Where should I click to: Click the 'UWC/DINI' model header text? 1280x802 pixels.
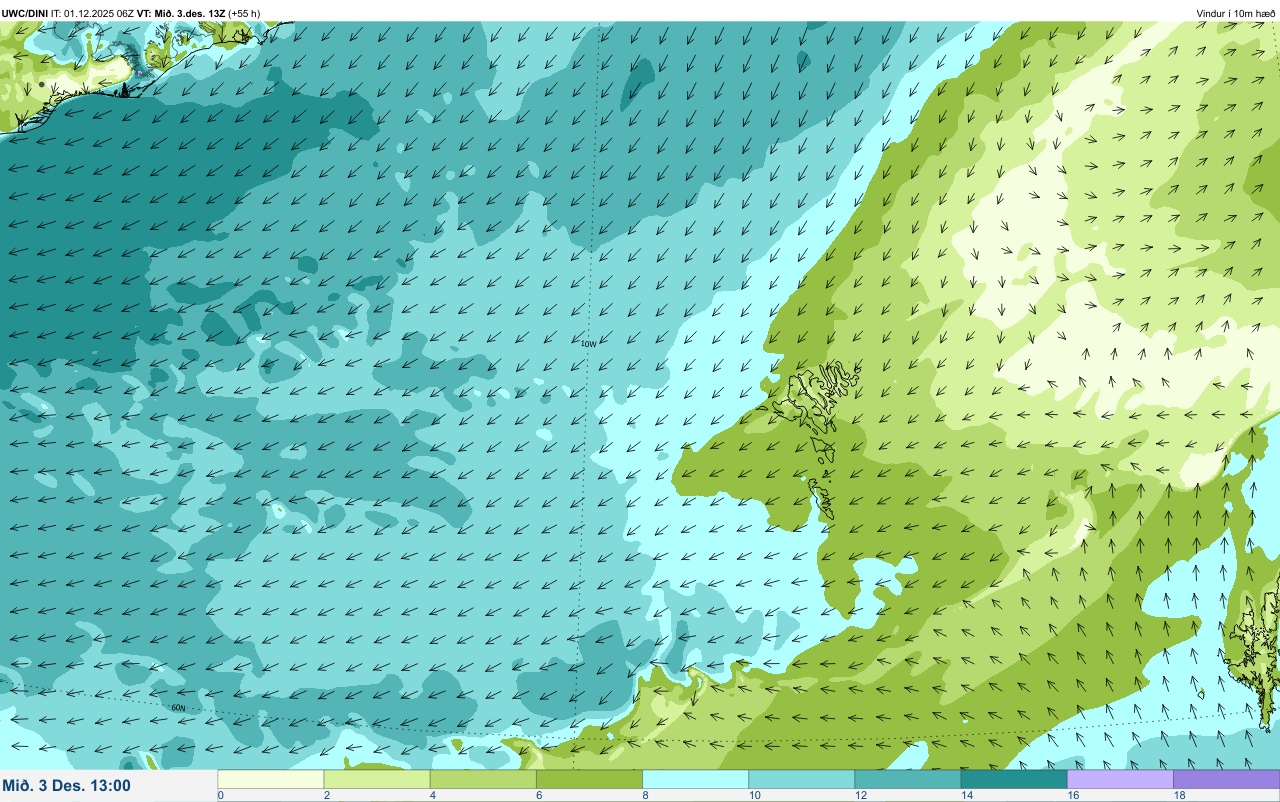[x=25, y=13]
